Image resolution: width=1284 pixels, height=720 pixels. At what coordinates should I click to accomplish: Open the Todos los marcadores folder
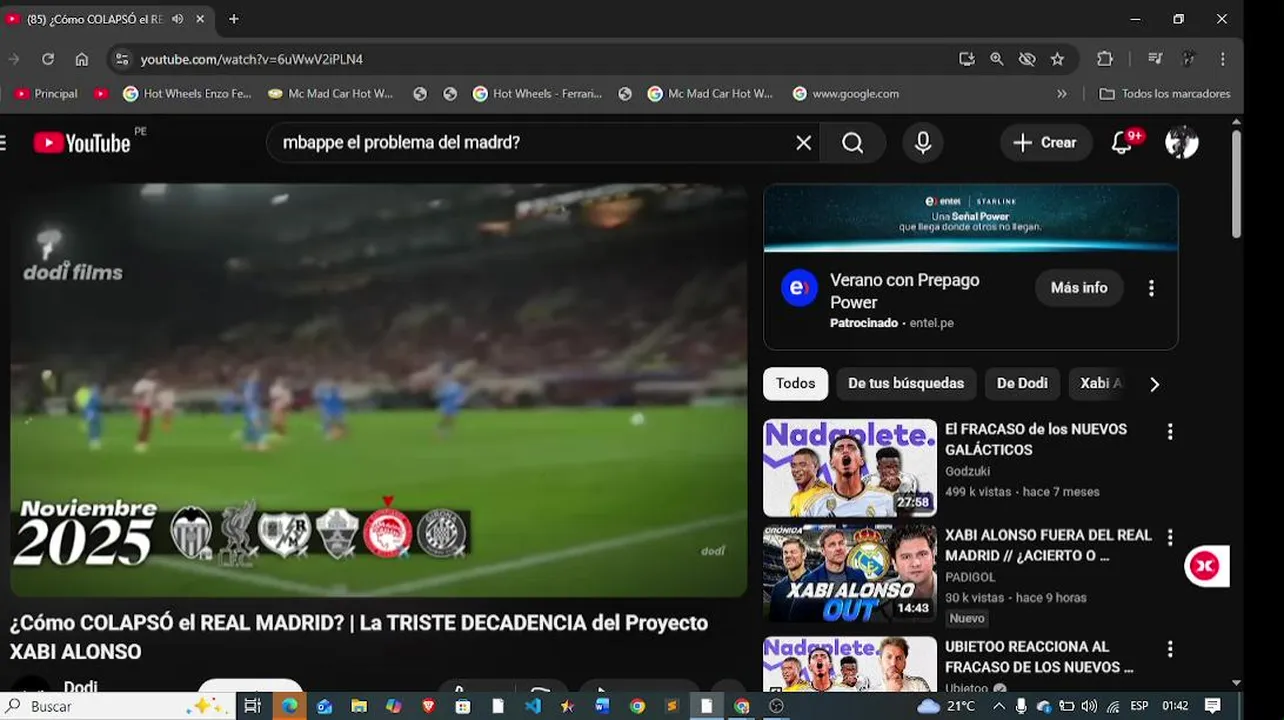point(1165,94)
